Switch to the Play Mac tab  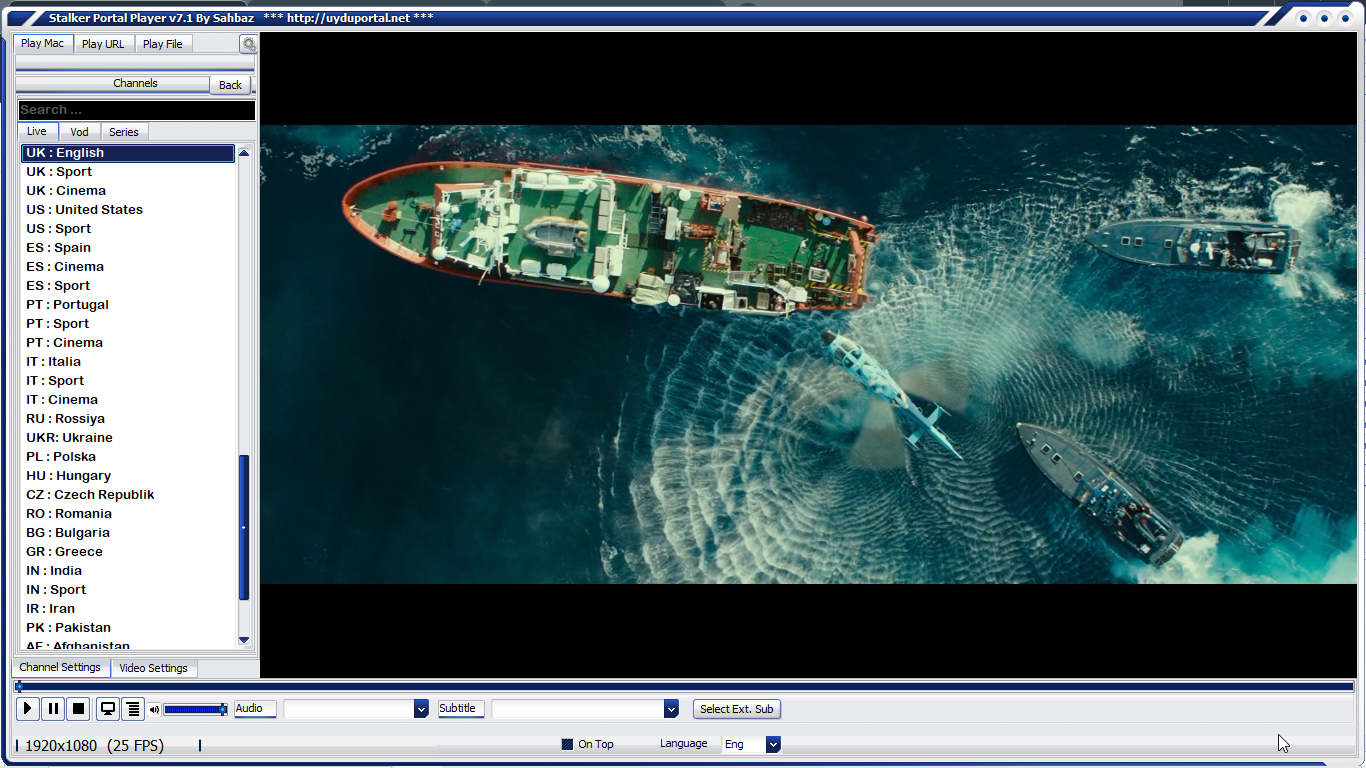[43, 43]
